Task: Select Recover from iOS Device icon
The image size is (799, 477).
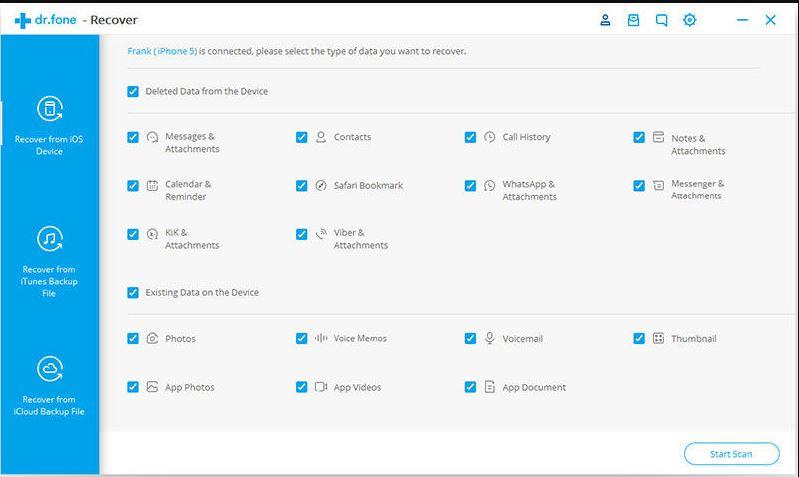Action: (x=49, y=109)
